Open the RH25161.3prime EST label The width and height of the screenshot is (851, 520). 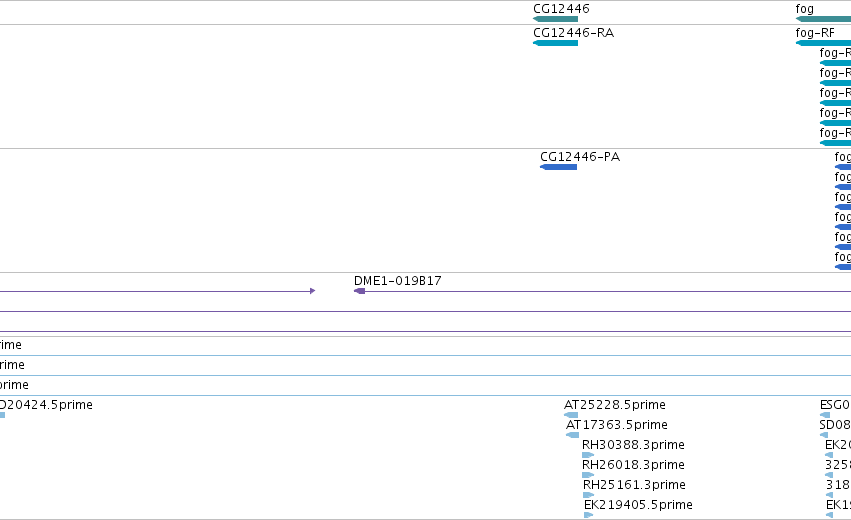click(634, 485)
